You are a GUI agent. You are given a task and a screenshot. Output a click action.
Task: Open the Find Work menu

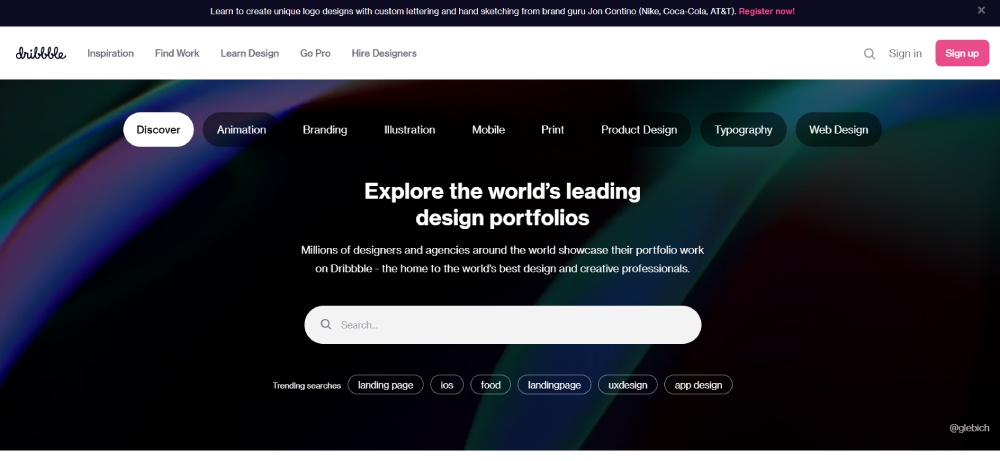[177, 54]
